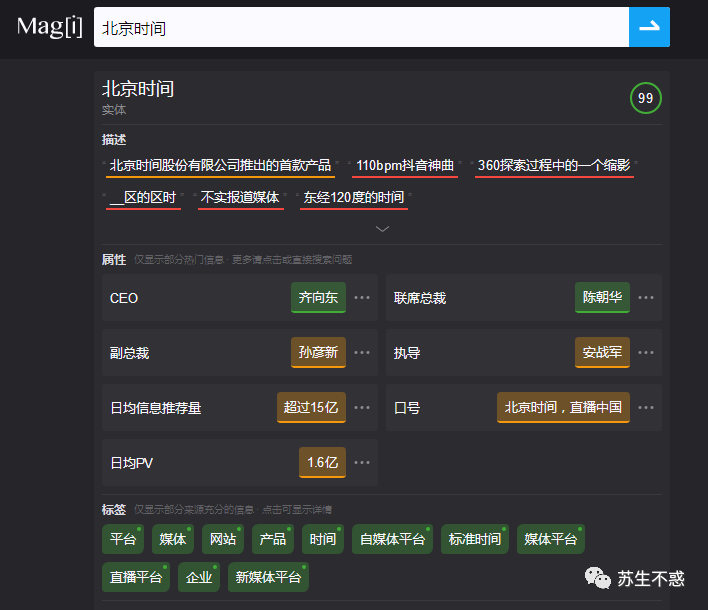Open the more options dots for 副总裁

(362, 353)
